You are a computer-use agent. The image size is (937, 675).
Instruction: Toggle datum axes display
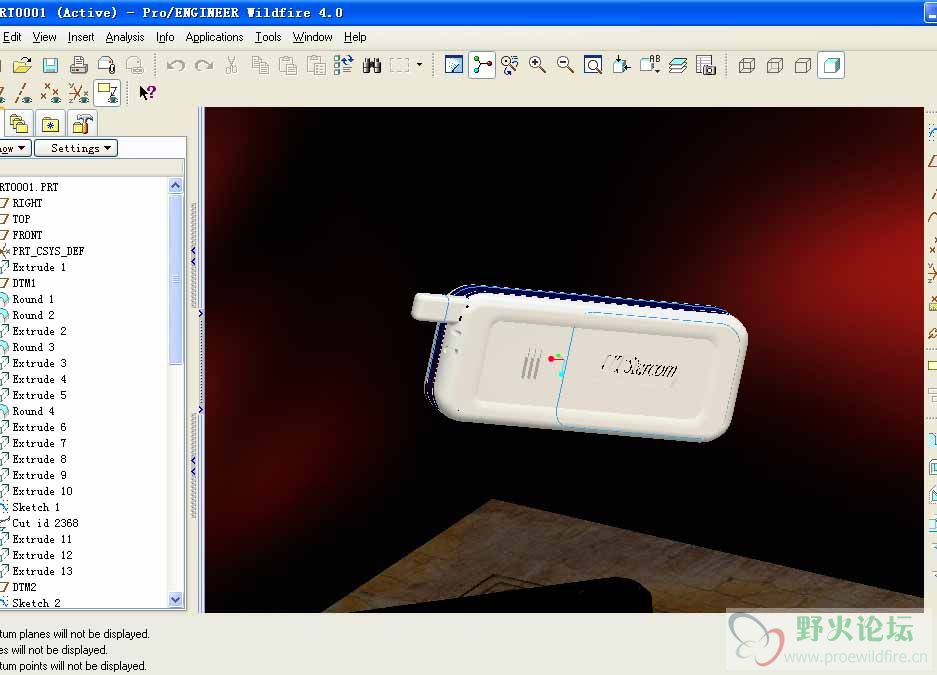pyautogui.click(x=23, y=93)
